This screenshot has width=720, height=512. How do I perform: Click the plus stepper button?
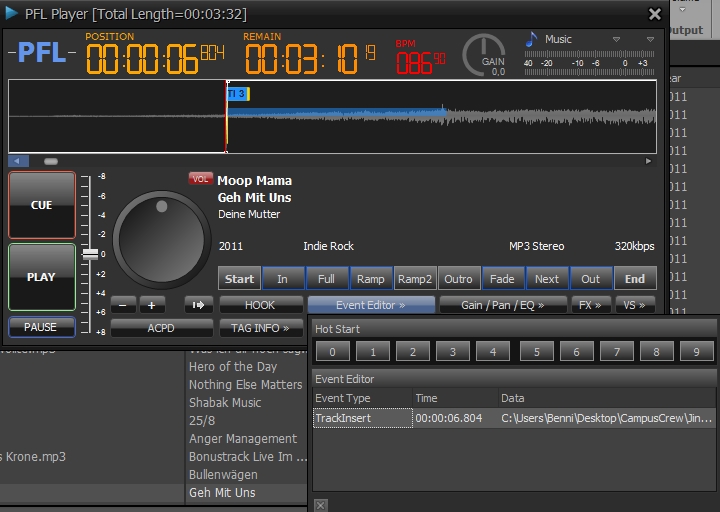[152, 305]
